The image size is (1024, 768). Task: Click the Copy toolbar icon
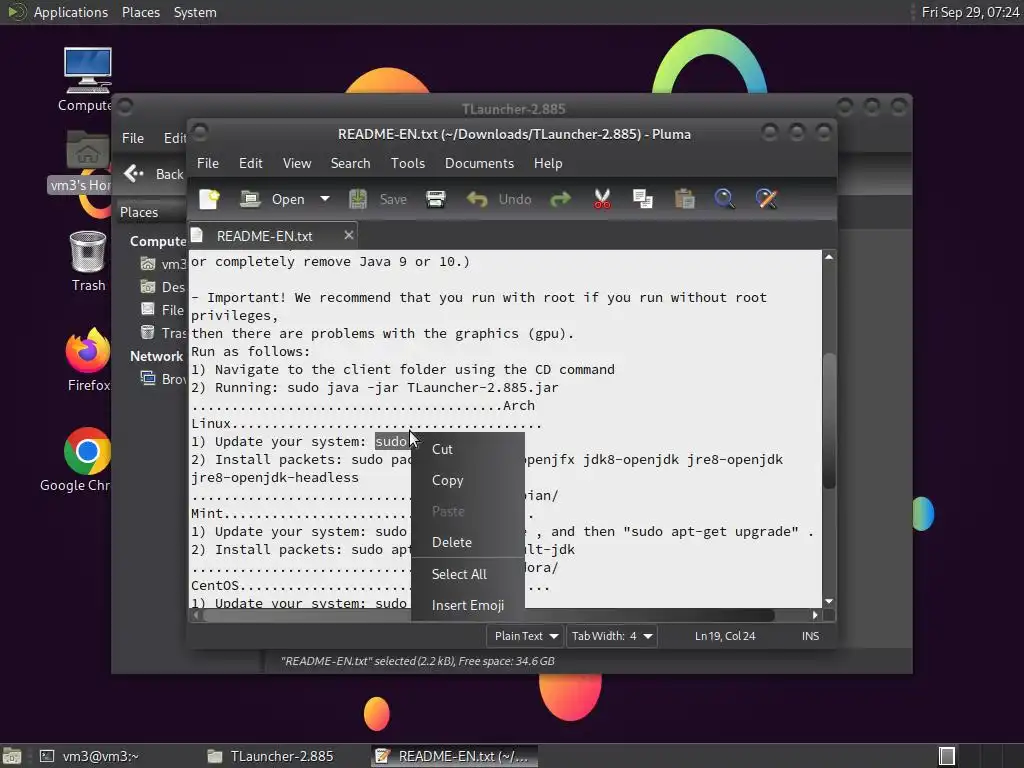(643, 199)
